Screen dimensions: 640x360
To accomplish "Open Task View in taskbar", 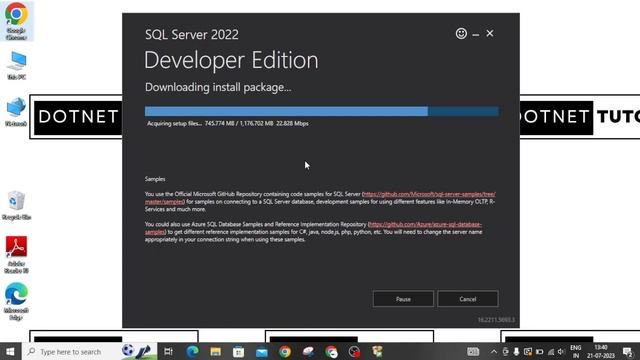I will click(168, 351).
